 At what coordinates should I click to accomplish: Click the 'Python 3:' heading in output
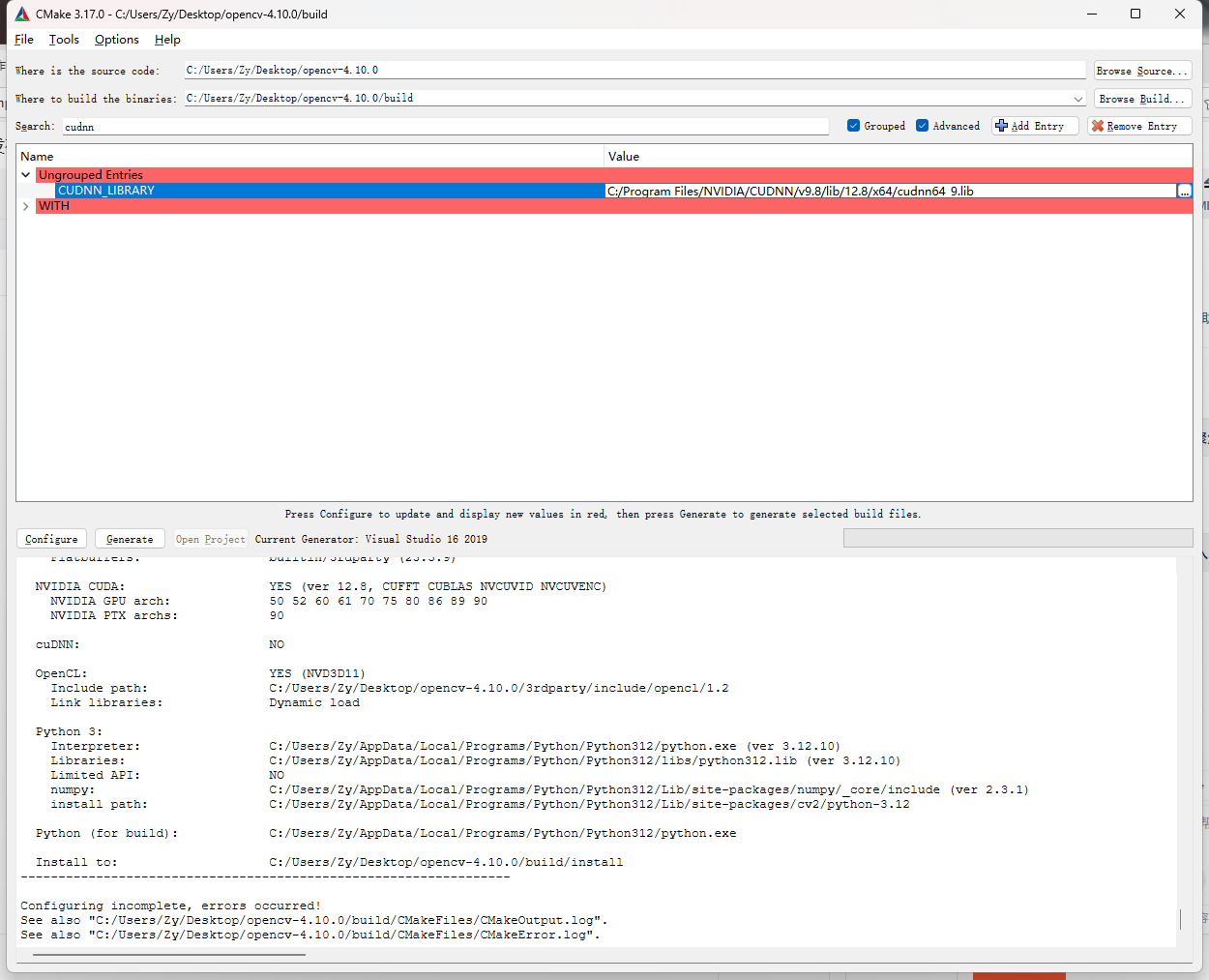(69, 731)
